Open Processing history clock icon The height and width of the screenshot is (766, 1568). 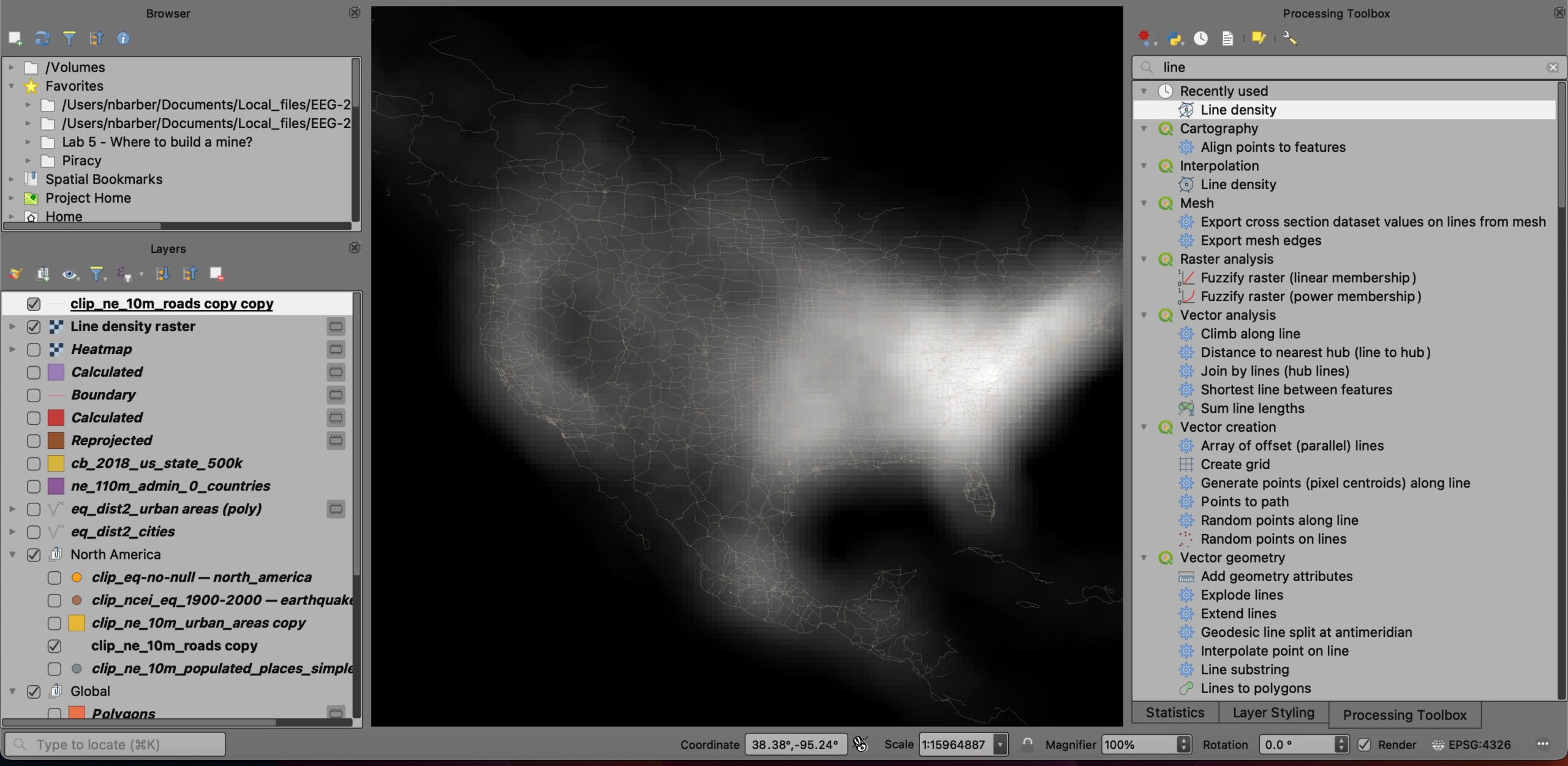point(1200,39)
